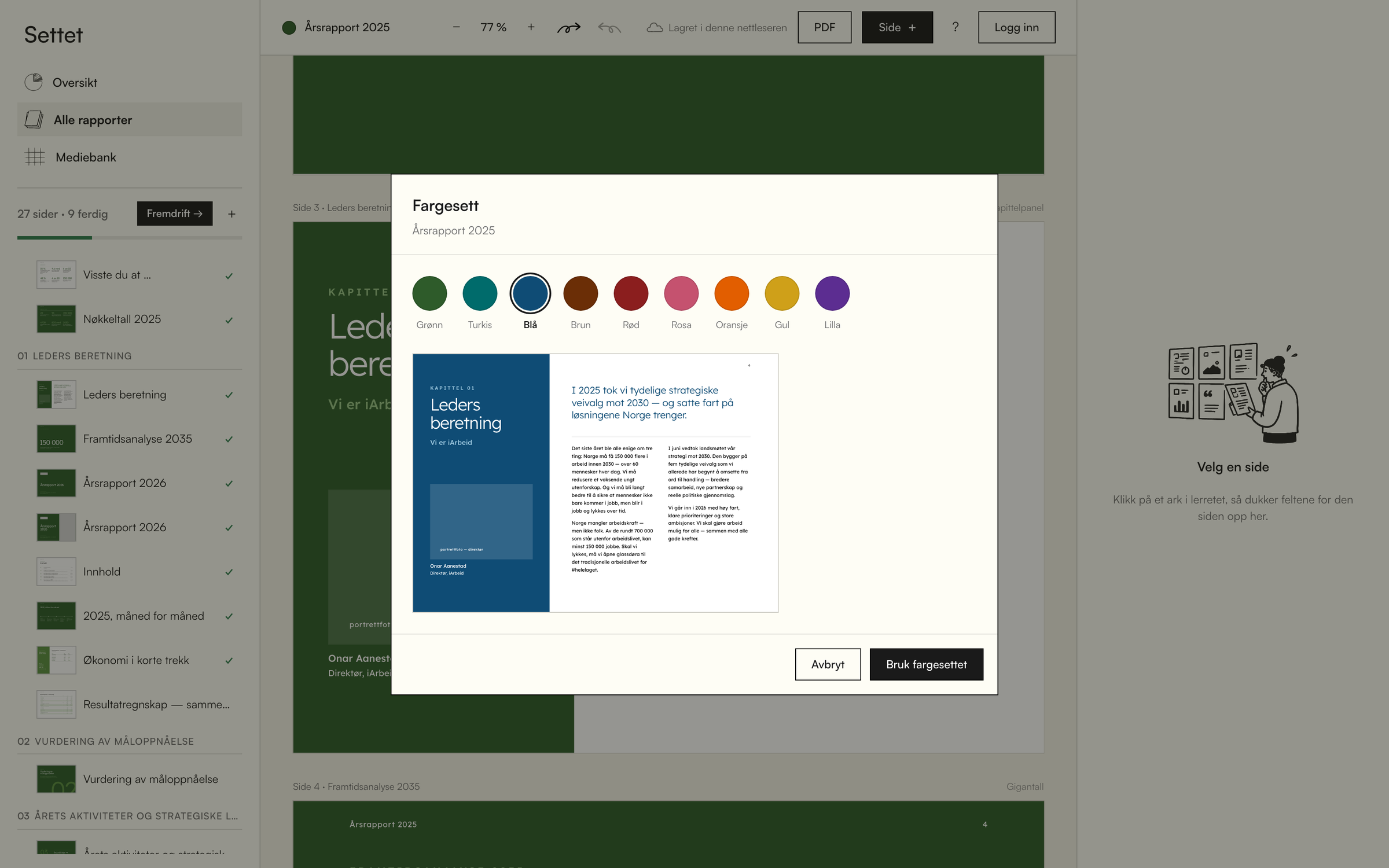Click the undo arrow icon
This screenshot has width=1389, height=868.
click(x=609, y=28)
